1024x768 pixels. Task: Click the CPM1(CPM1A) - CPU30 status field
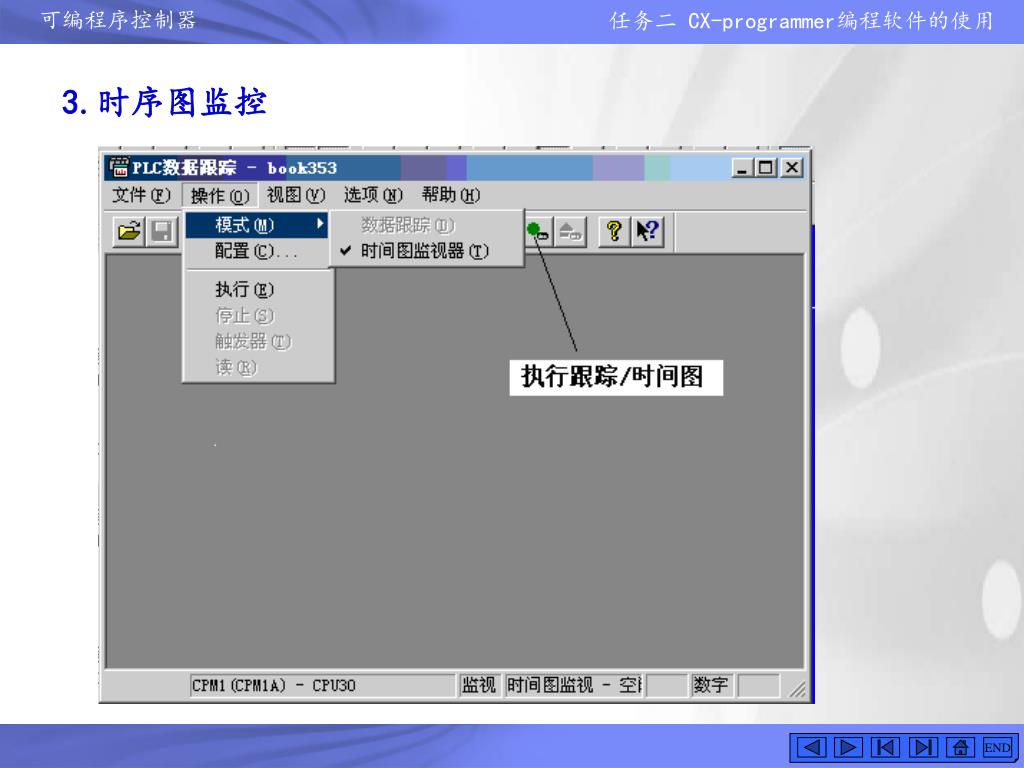[322, 685]
